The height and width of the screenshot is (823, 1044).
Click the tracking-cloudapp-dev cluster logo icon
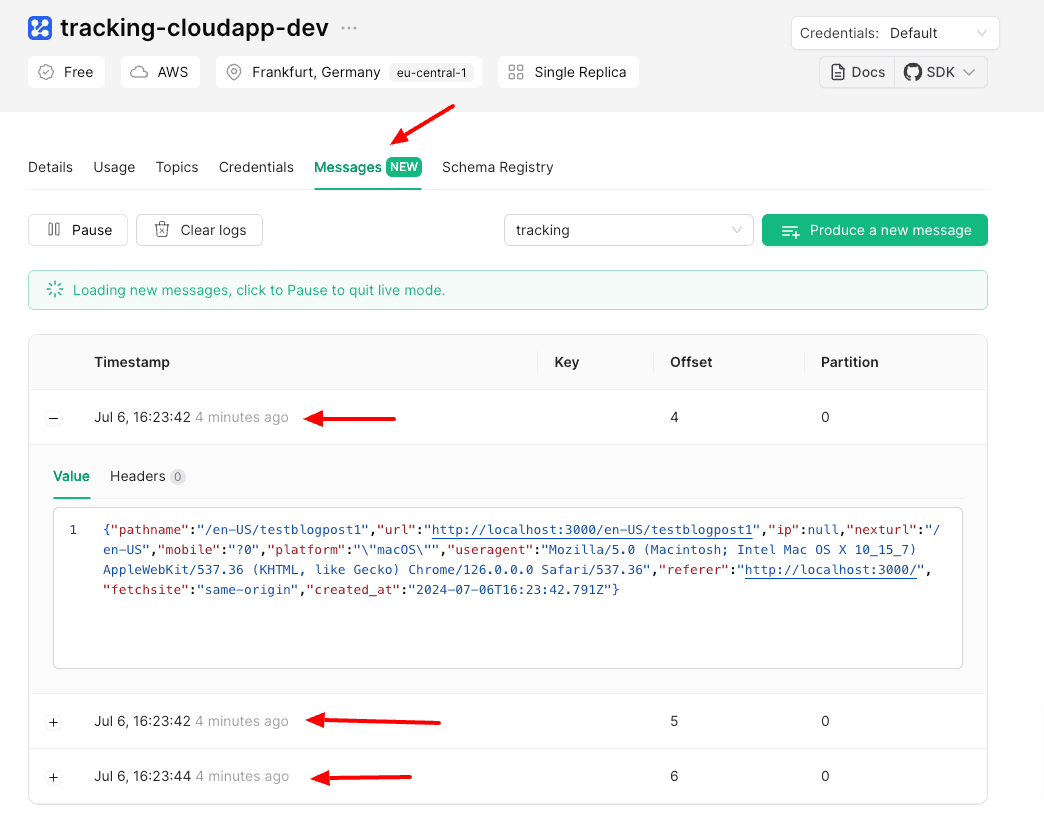coord(40,28)
